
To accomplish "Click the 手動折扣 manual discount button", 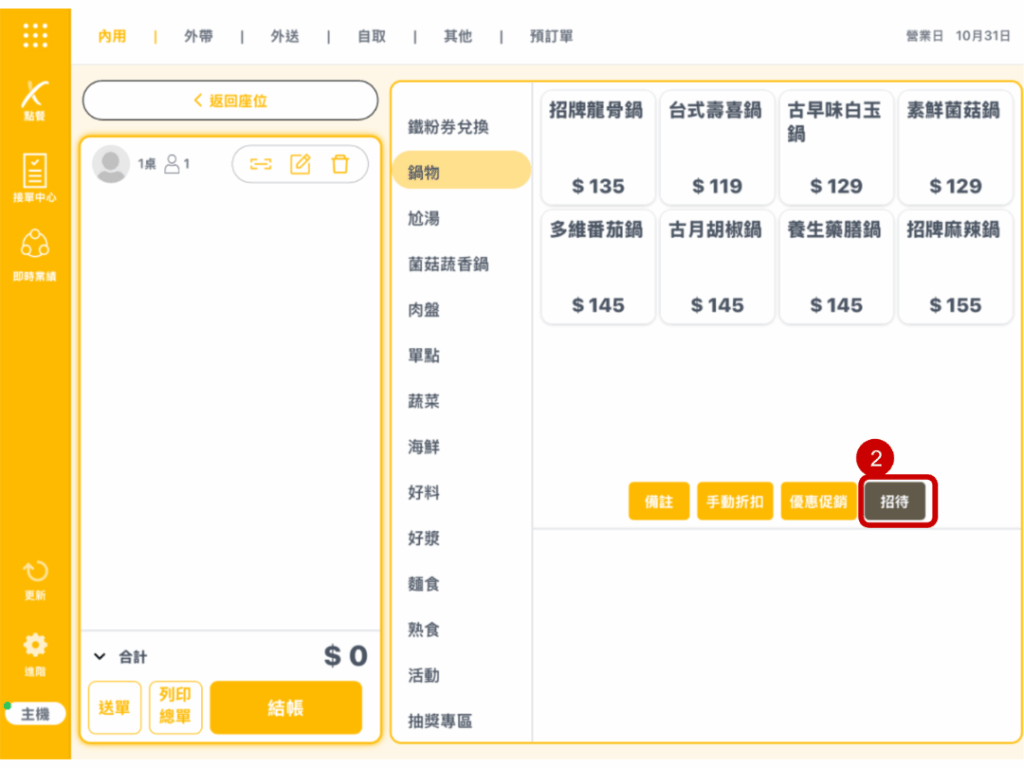I will pyautogui.click(x=735, y=502).
